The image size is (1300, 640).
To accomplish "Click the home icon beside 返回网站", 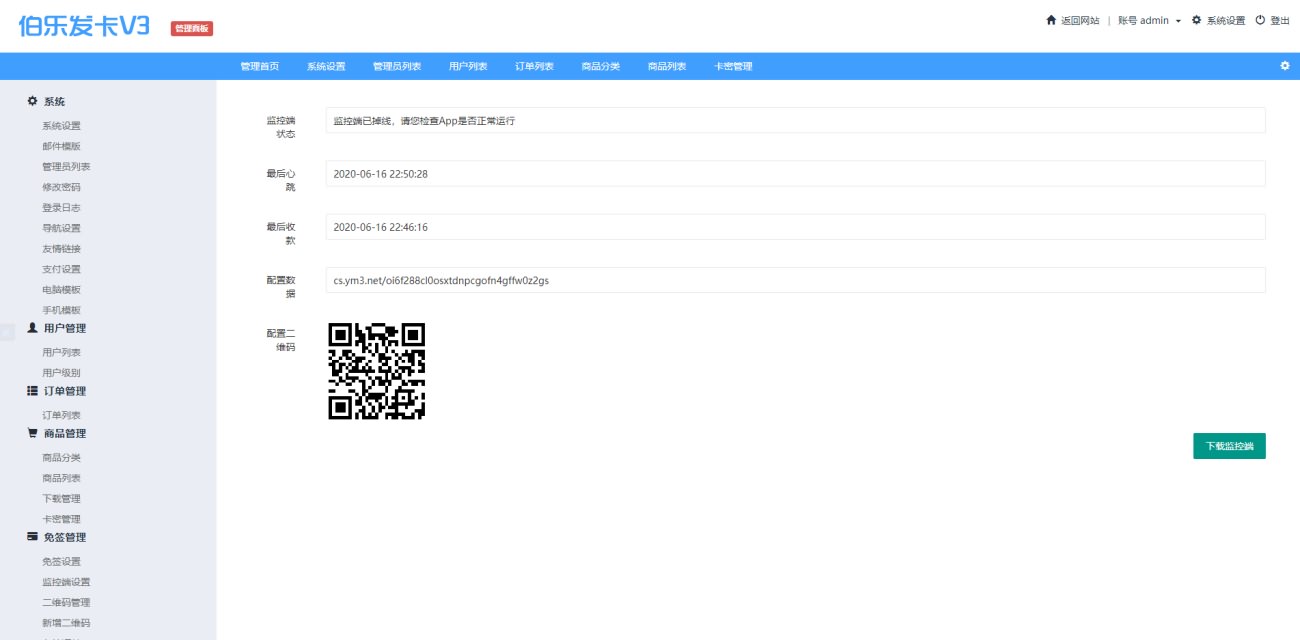I will coord(1051,20).
